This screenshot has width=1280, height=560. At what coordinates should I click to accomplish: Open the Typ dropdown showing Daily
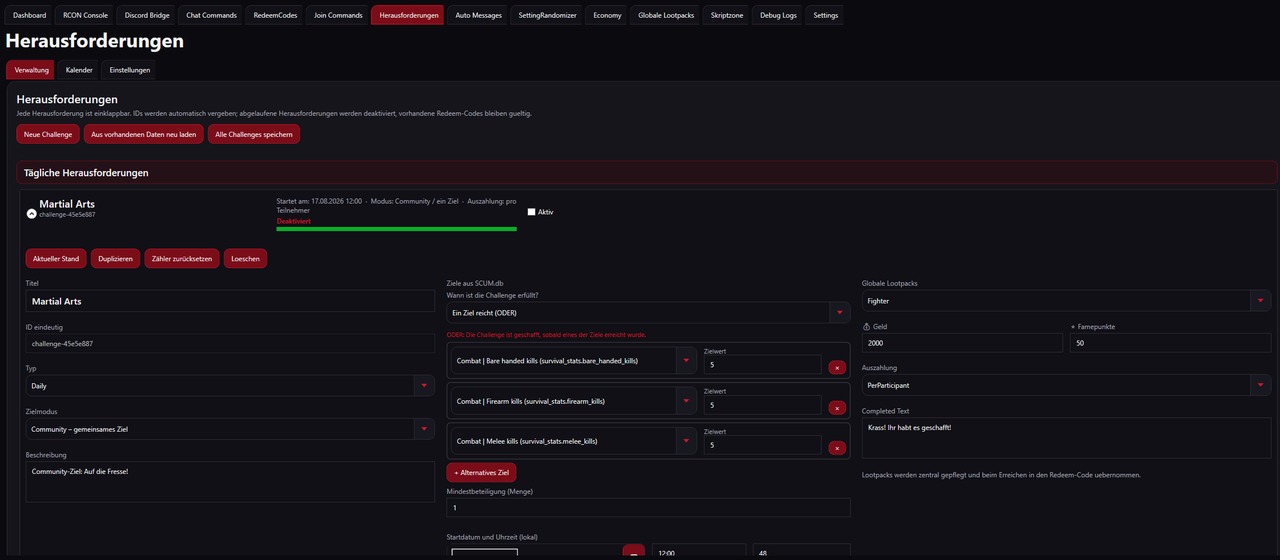click(230, 385)
